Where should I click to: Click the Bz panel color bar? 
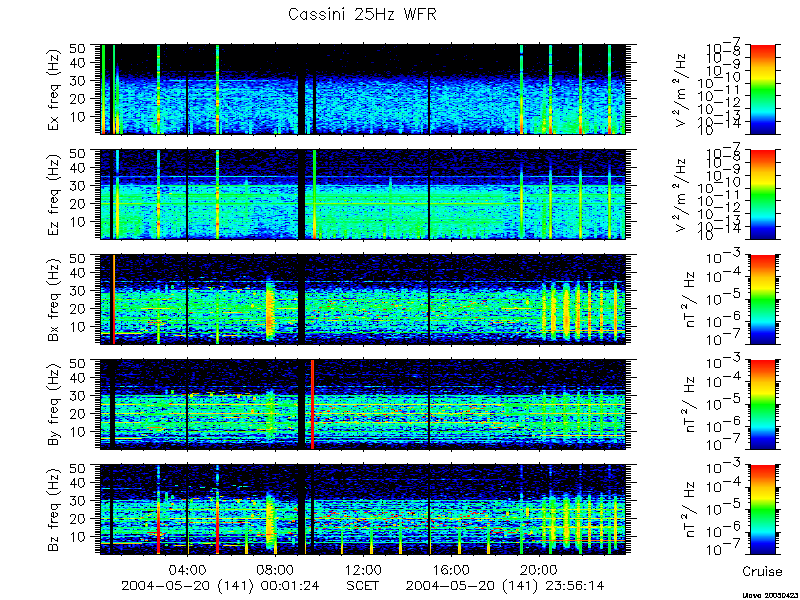click(762, 510)
